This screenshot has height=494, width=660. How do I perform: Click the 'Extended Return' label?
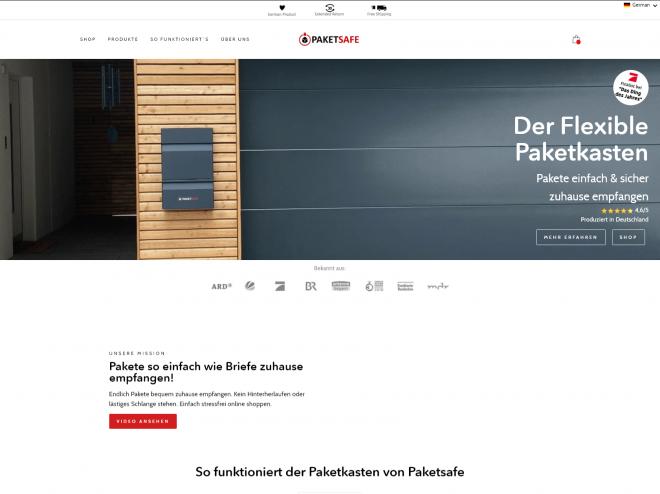pyautogui.click(x=329, y=14)
